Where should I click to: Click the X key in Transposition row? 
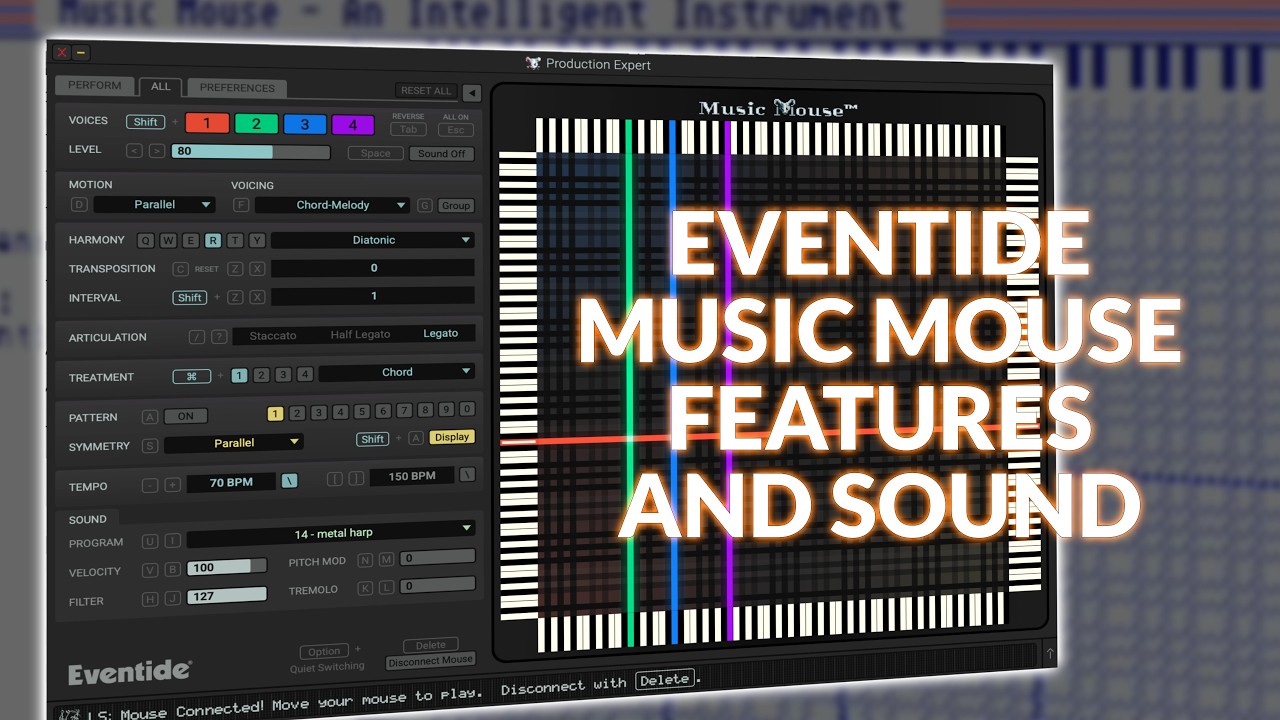[x=257, y=269]
